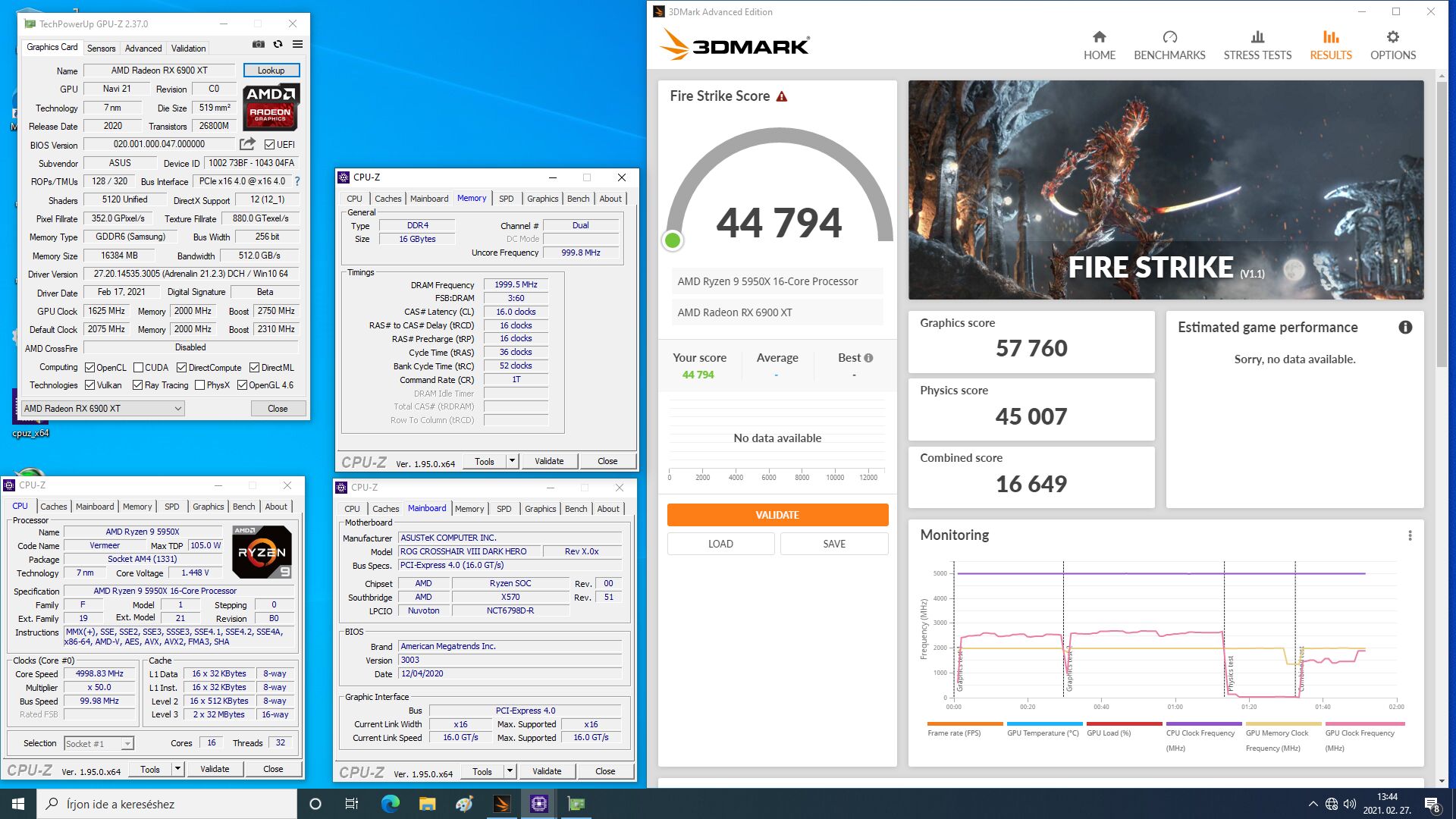Screen dimensions: 1456x819
Task: Open Monitoring three-dot menu
Action: [x=1410, y=535]
